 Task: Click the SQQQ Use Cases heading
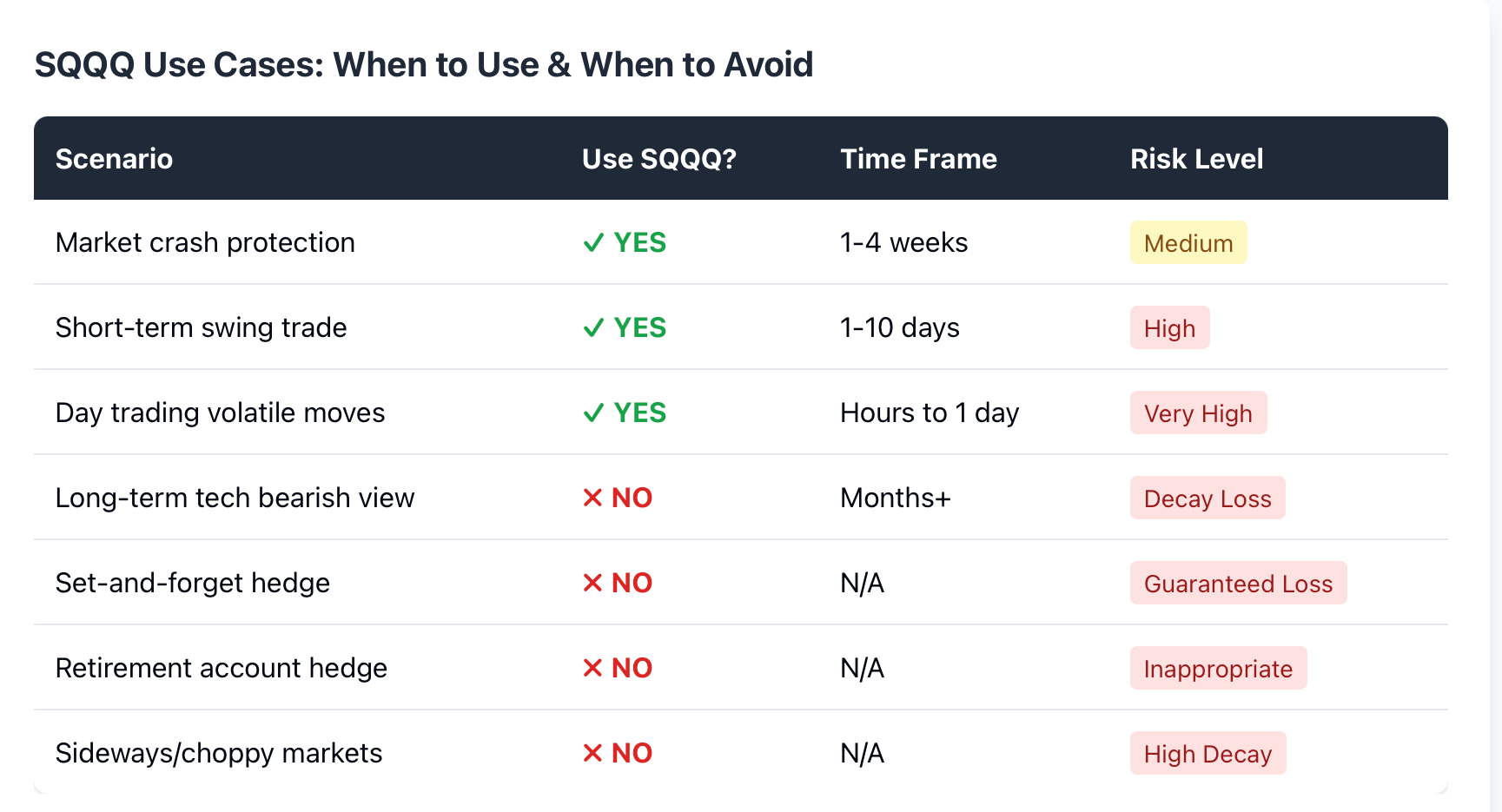[423, 65]
